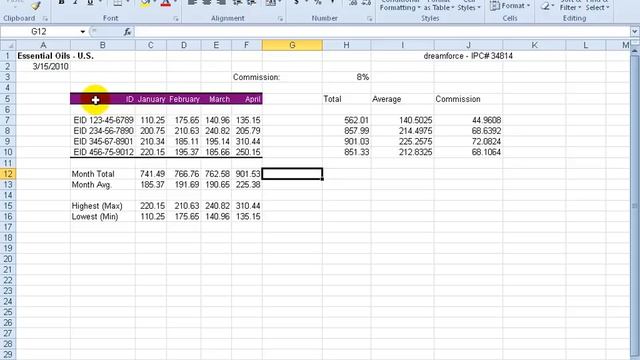Select the 8% commission cell
Image resolution: width=640 pixels, height=360 pixels.
[347, 77]
